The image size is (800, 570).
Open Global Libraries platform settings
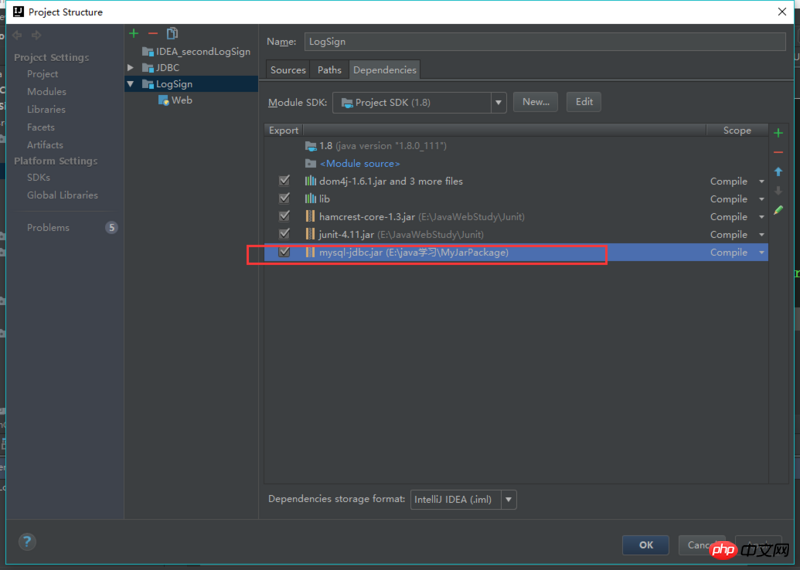62,195
